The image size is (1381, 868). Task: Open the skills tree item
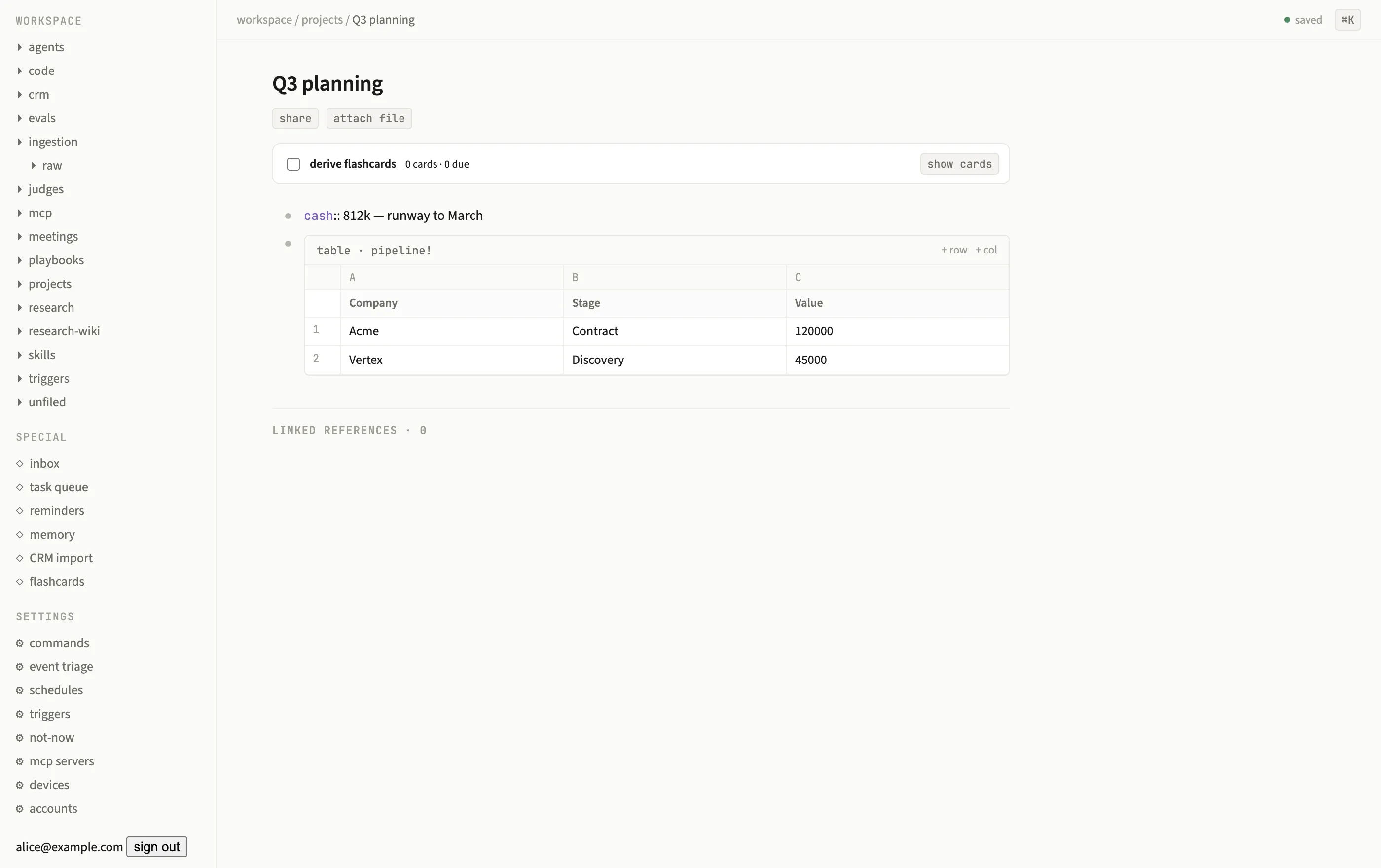[42, 355]
